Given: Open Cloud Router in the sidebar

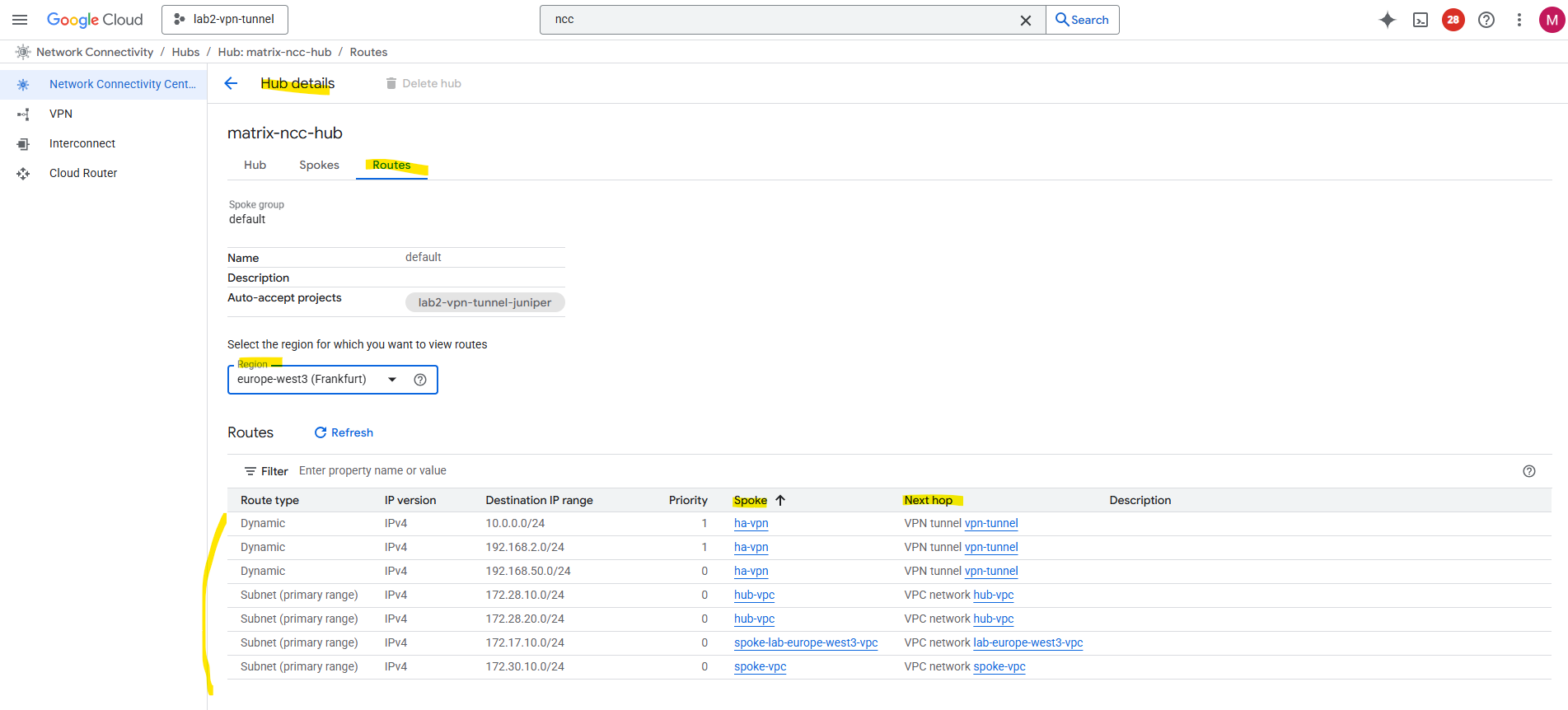Looking at the screenshot, I should 83,173.
